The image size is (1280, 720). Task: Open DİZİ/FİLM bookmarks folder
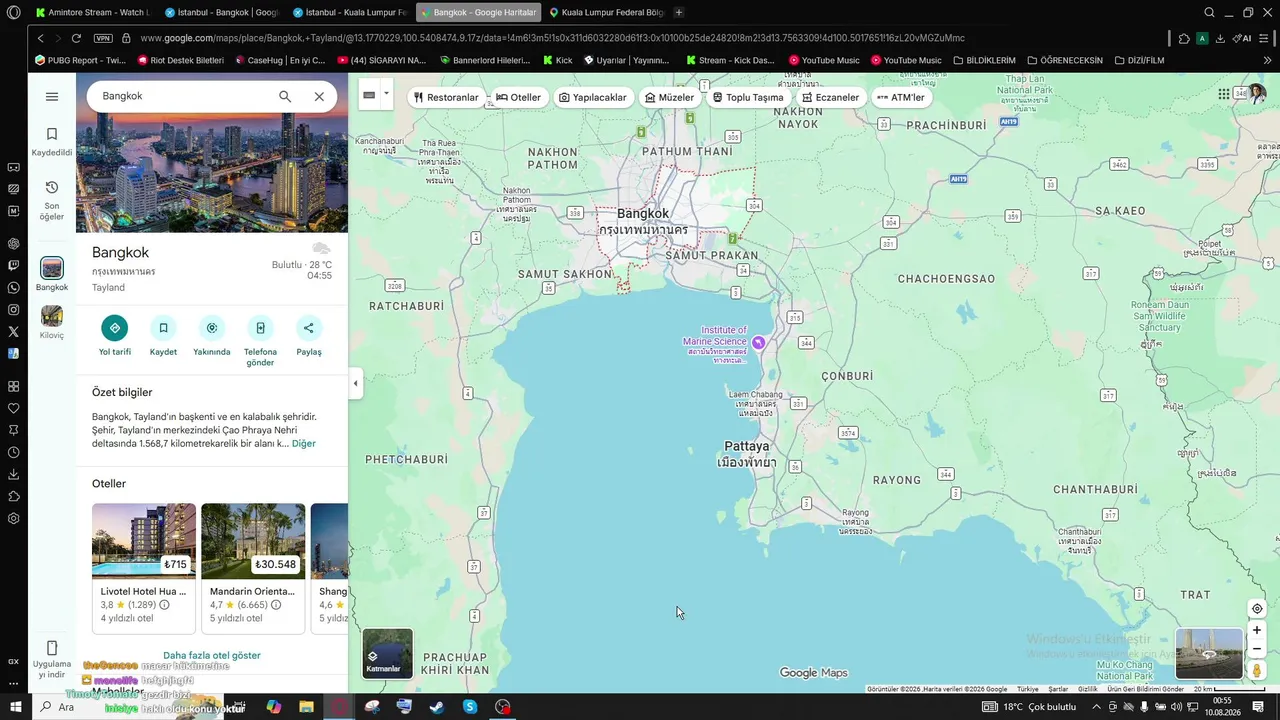click(1138, 60)
